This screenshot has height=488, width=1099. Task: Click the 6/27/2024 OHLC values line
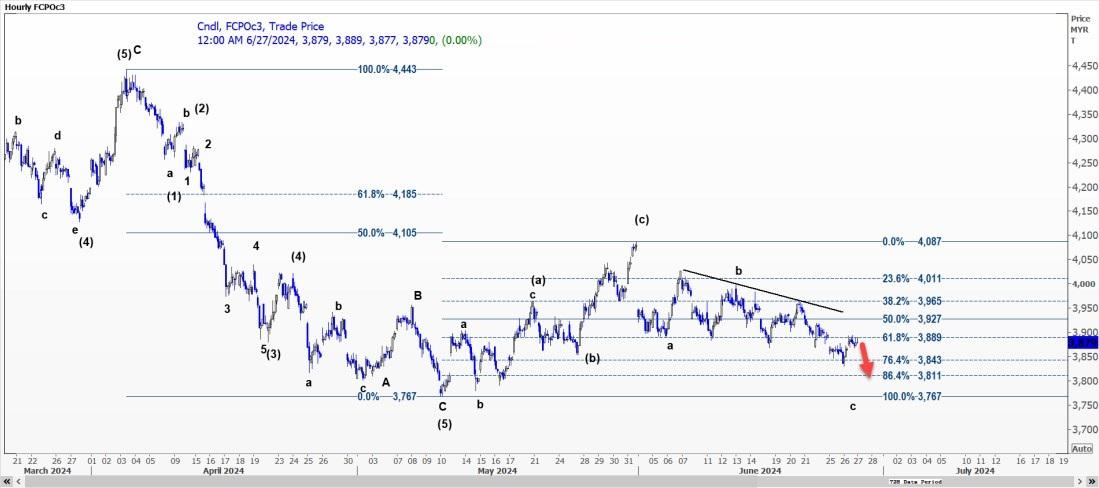tap(339, 41)
